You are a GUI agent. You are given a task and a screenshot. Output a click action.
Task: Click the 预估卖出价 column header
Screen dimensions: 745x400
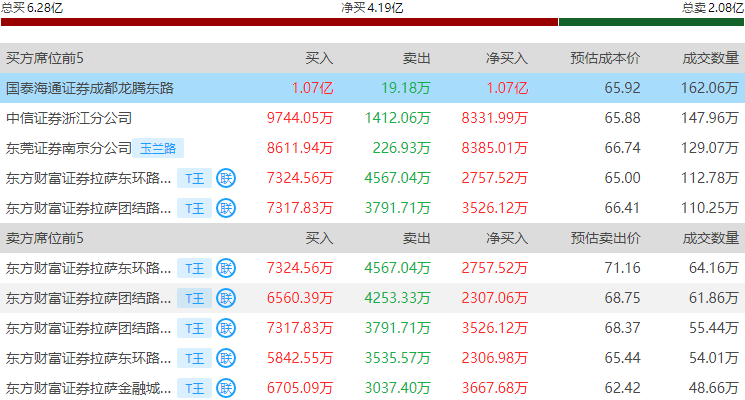pos(605,238)
